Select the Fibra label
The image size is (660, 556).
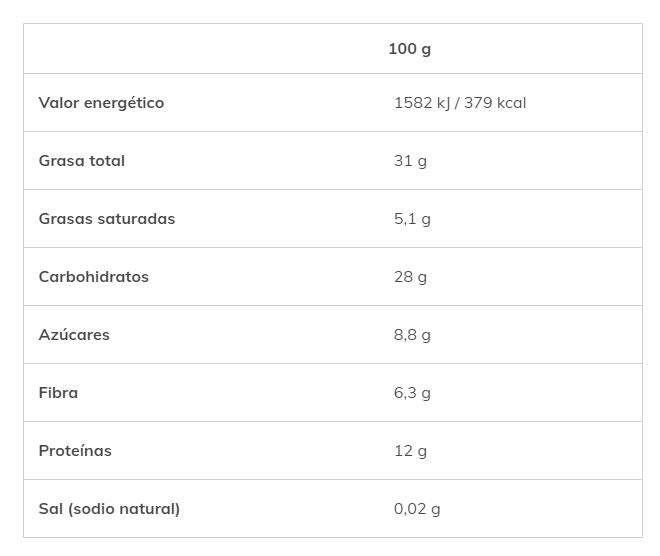click(x=59, y=393)
